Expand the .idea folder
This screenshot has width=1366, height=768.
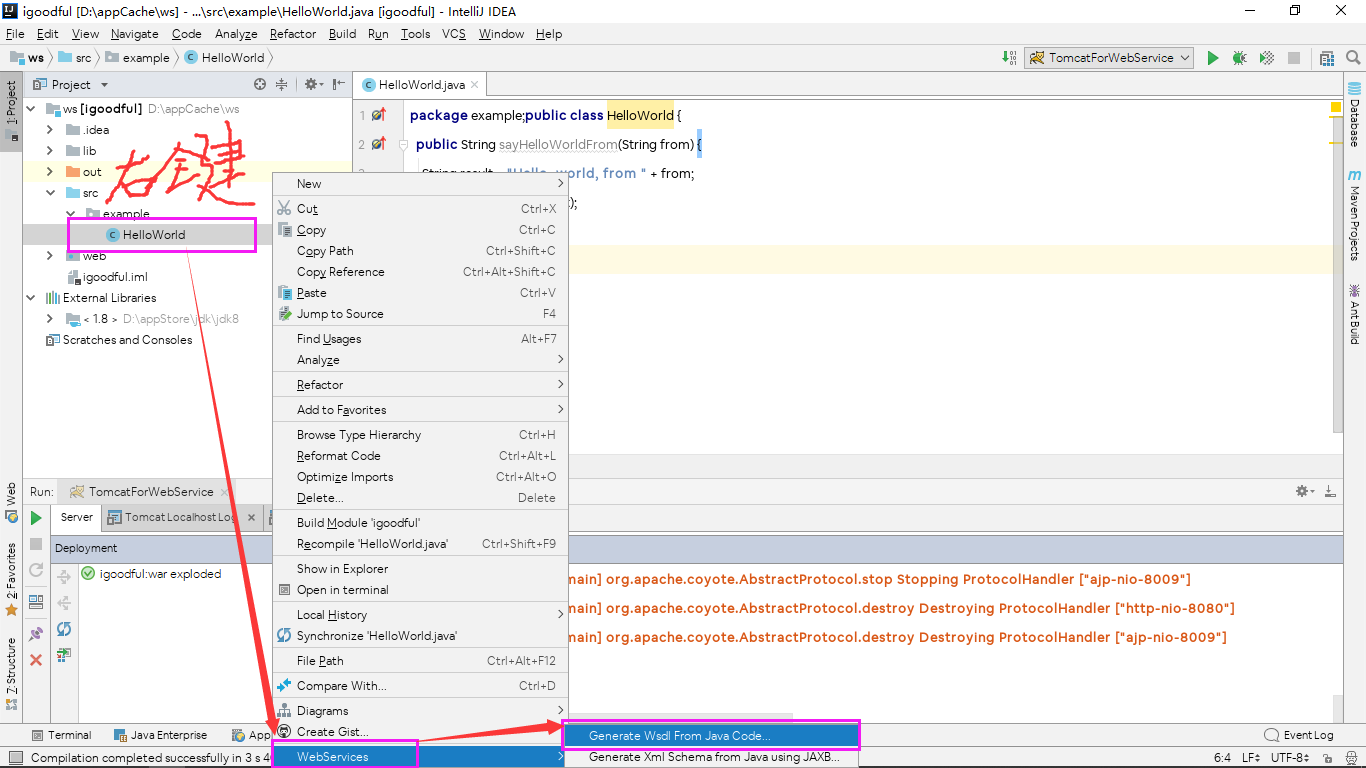coord(50,130)
